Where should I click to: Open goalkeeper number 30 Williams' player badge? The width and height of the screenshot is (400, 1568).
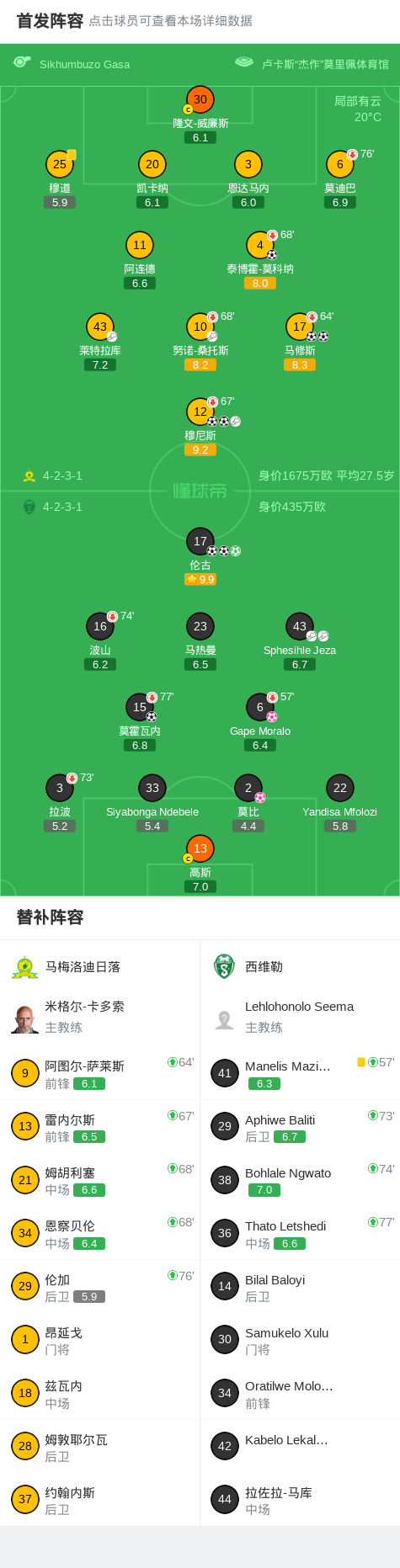[200, 99]
